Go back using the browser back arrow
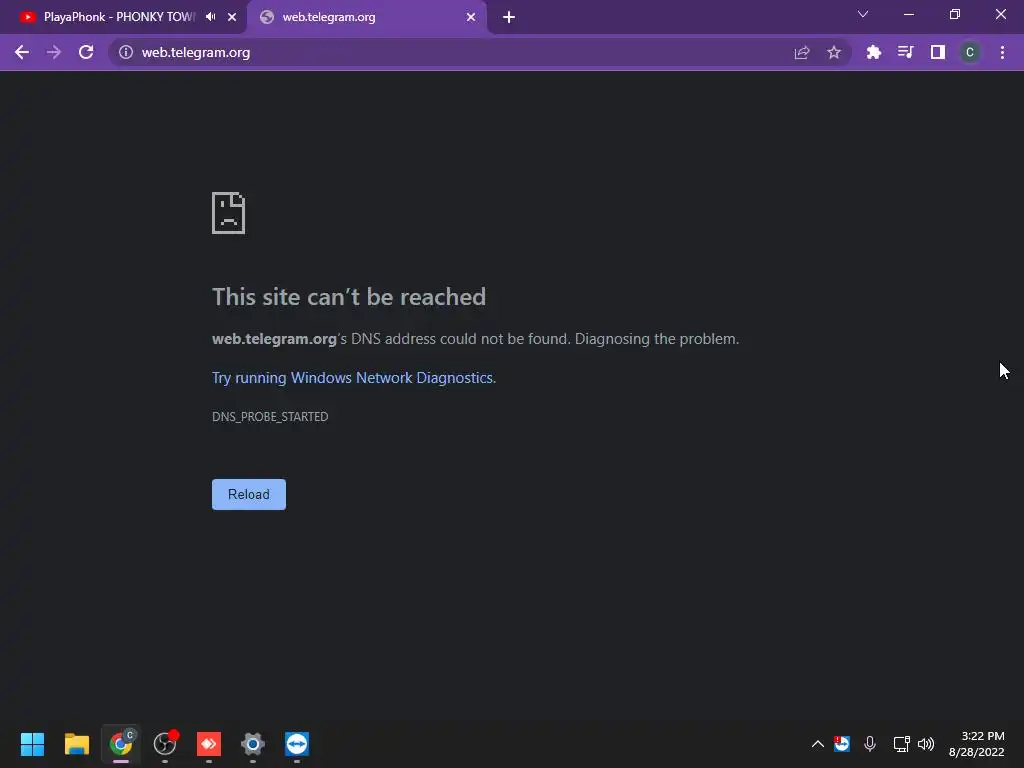1024x768 pixels. 22,52
